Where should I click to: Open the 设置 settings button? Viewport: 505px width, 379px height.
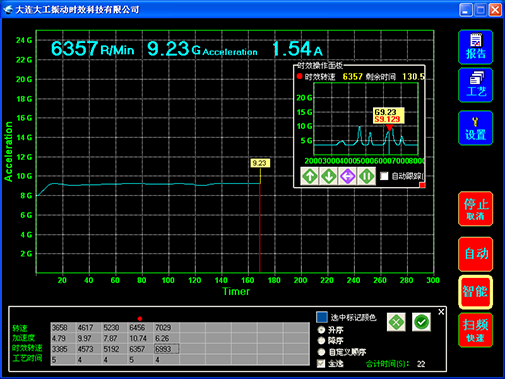point(475,128)
